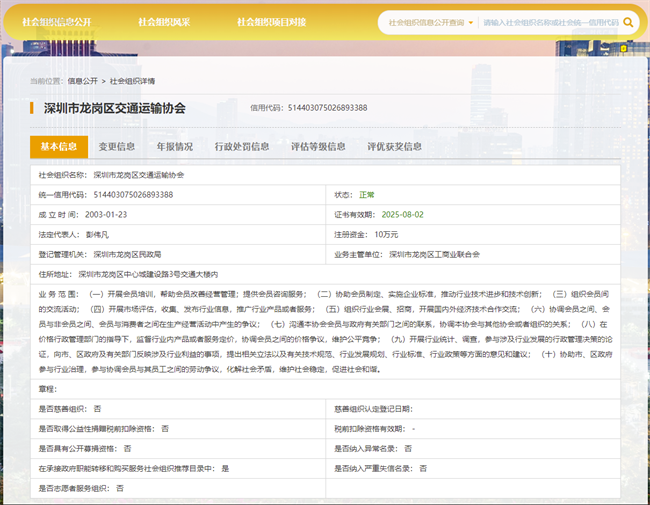Screen dimensions: 650x505
Task: Click the green 正常 status value
Action: (x=367, y=195)
